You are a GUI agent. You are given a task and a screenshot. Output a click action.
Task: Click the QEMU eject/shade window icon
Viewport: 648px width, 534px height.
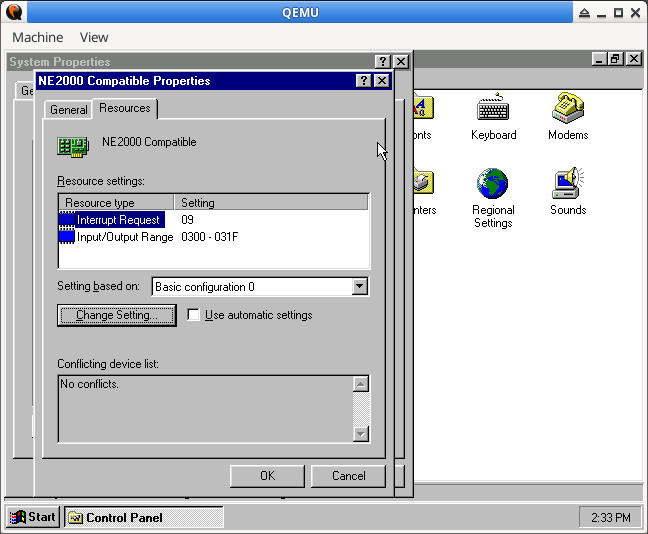[x=584, y=13]
